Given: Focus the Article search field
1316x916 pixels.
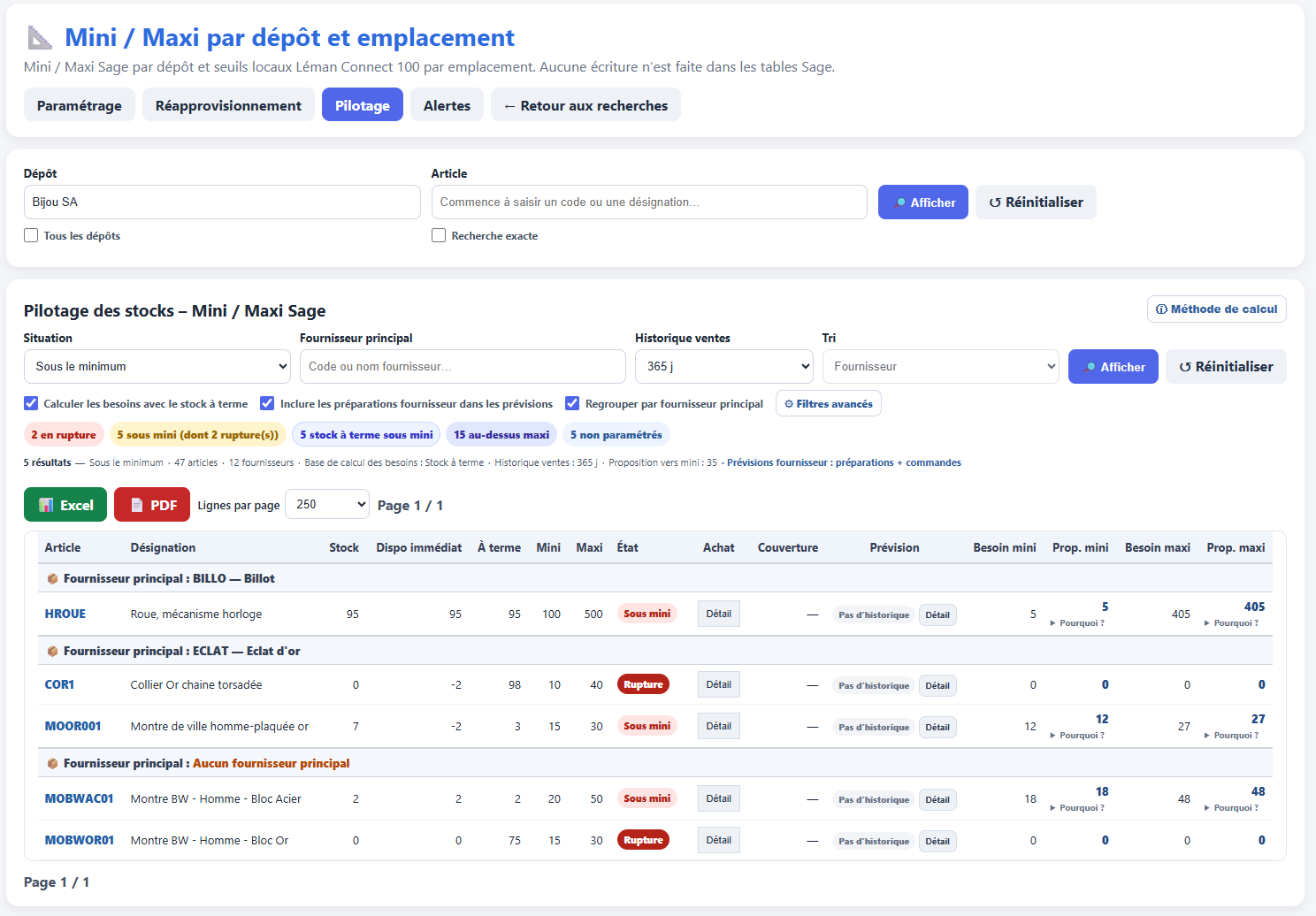Looking at the screenshot, I should coord(649,202).
